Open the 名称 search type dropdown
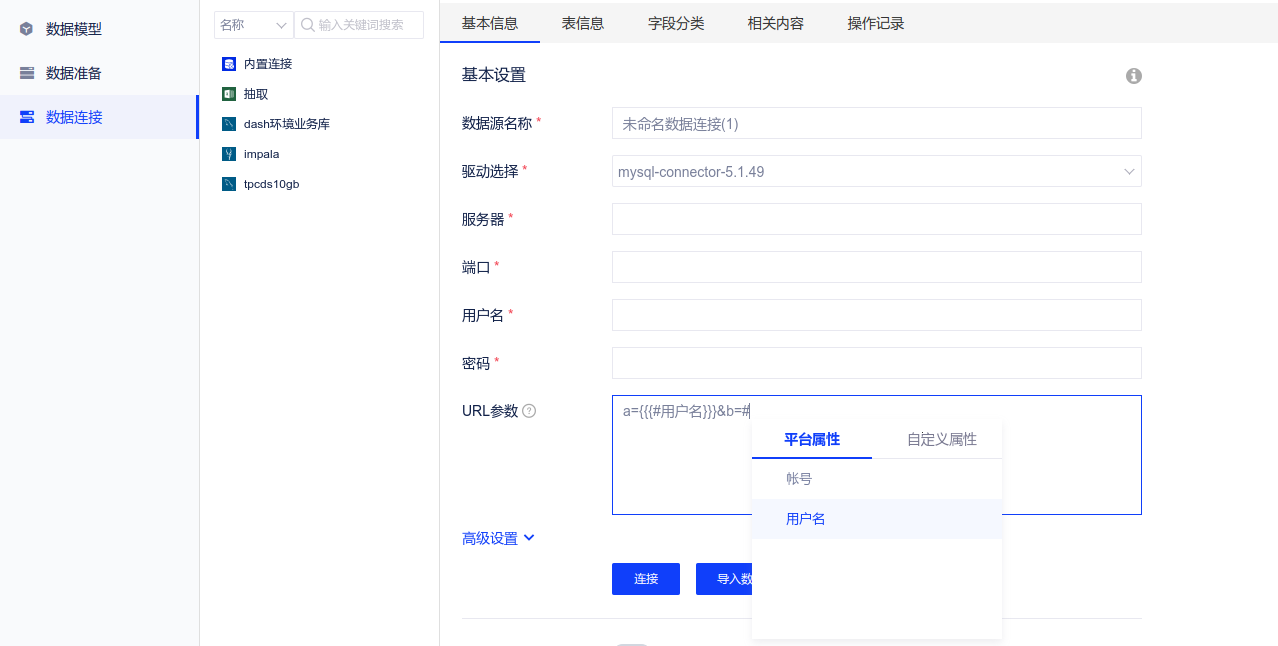 (254, 25)
